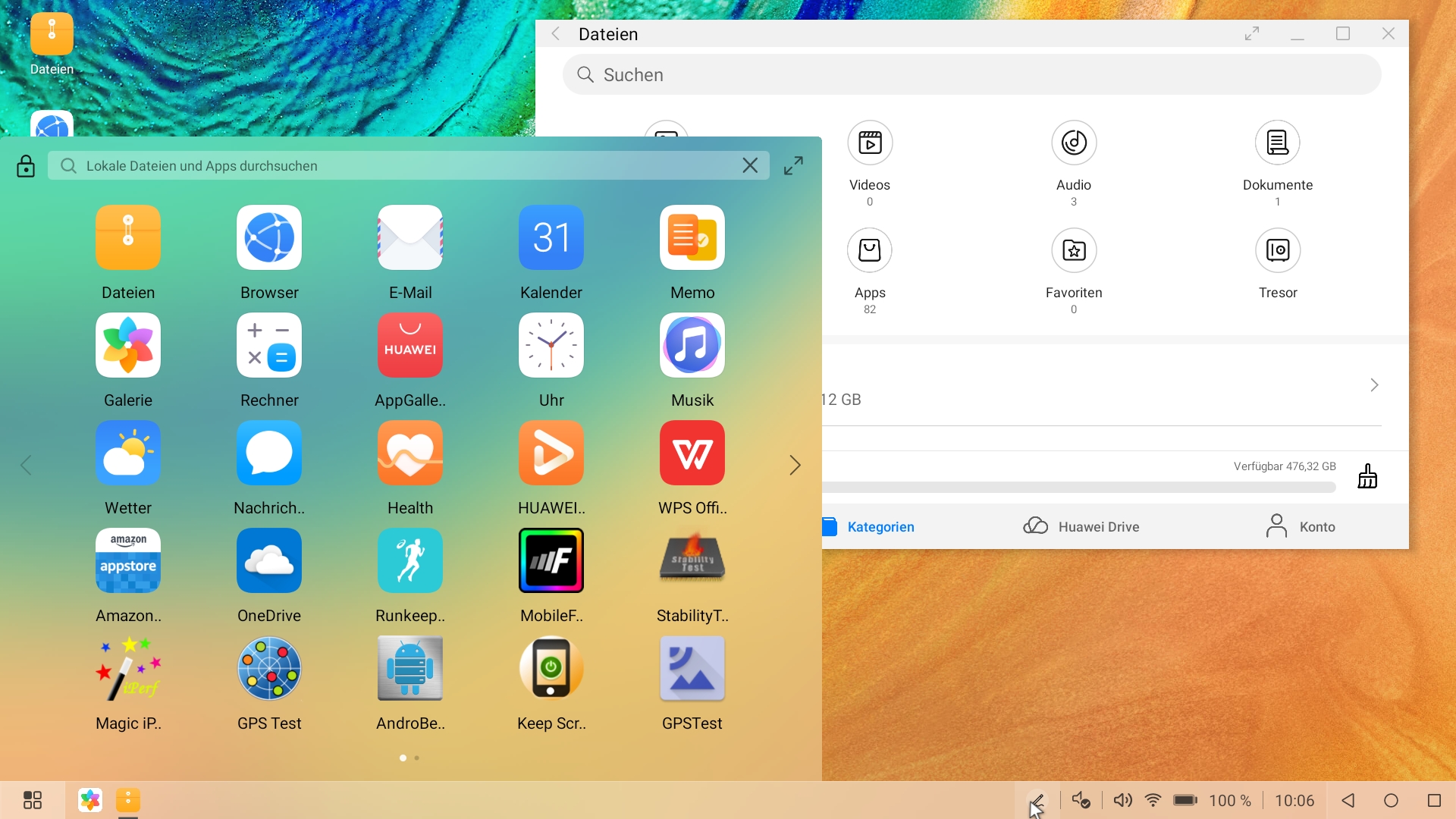
Task: Open the Tresor safe category
Action: [x=1277, y=252]
